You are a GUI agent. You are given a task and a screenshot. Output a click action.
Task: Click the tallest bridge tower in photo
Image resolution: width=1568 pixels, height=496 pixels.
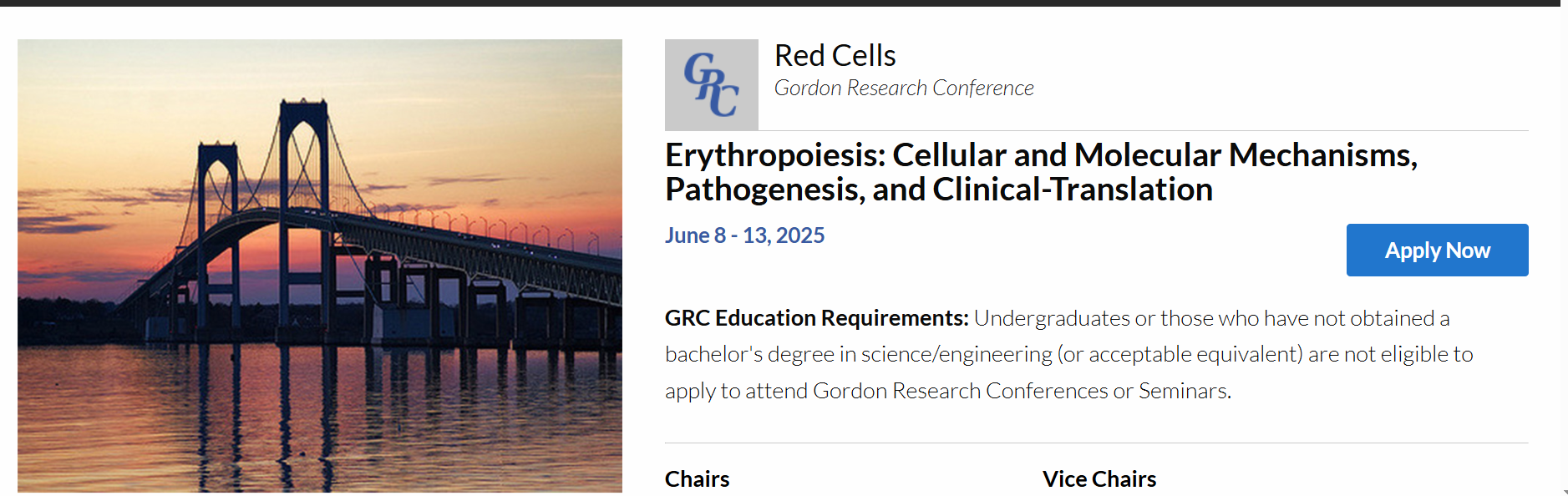(303, 209)
